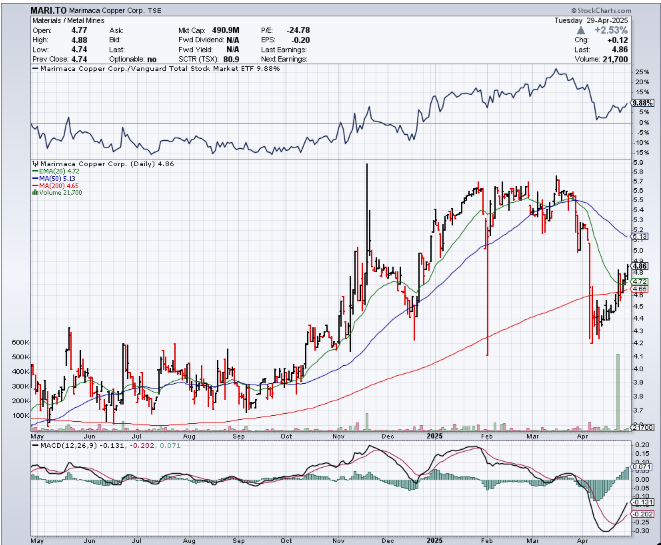Click the 9.88% relative strength value tag

[642, 103]
